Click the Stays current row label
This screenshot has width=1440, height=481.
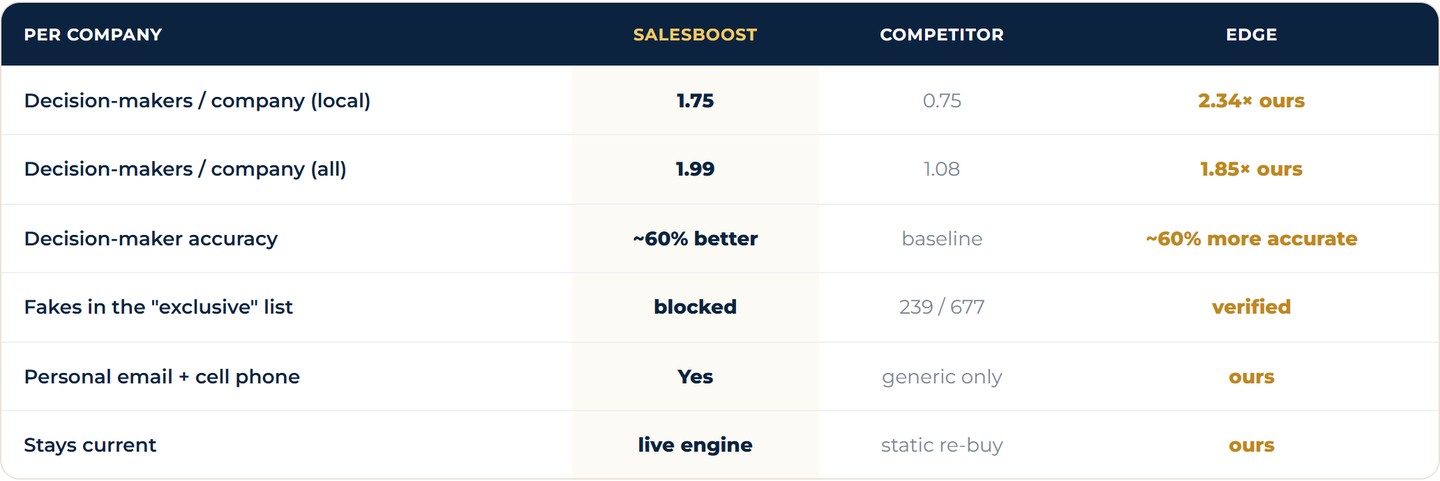point(90,445)
